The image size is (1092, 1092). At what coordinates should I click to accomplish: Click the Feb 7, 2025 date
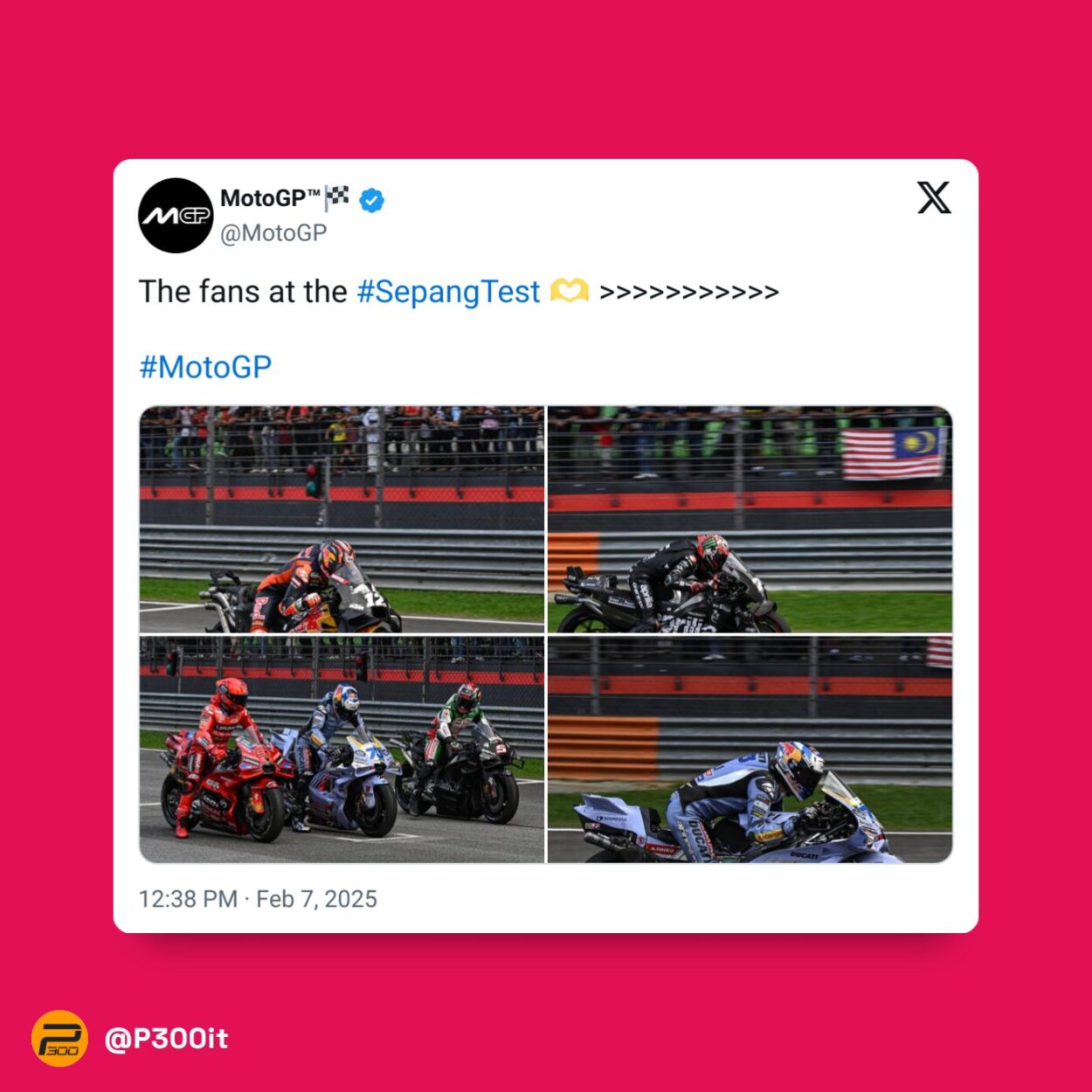tap(316, 899)
